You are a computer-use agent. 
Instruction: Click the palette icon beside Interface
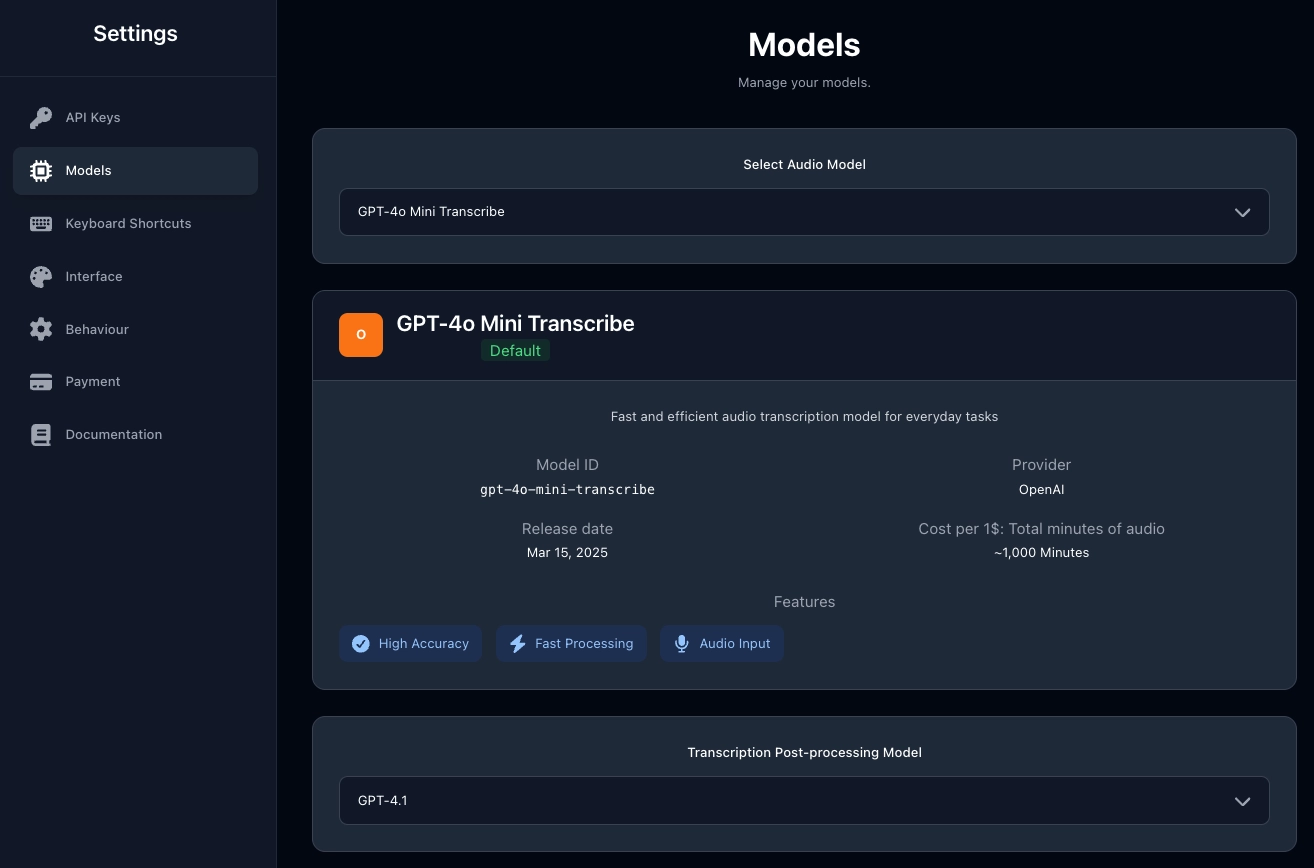click(40, 276)
